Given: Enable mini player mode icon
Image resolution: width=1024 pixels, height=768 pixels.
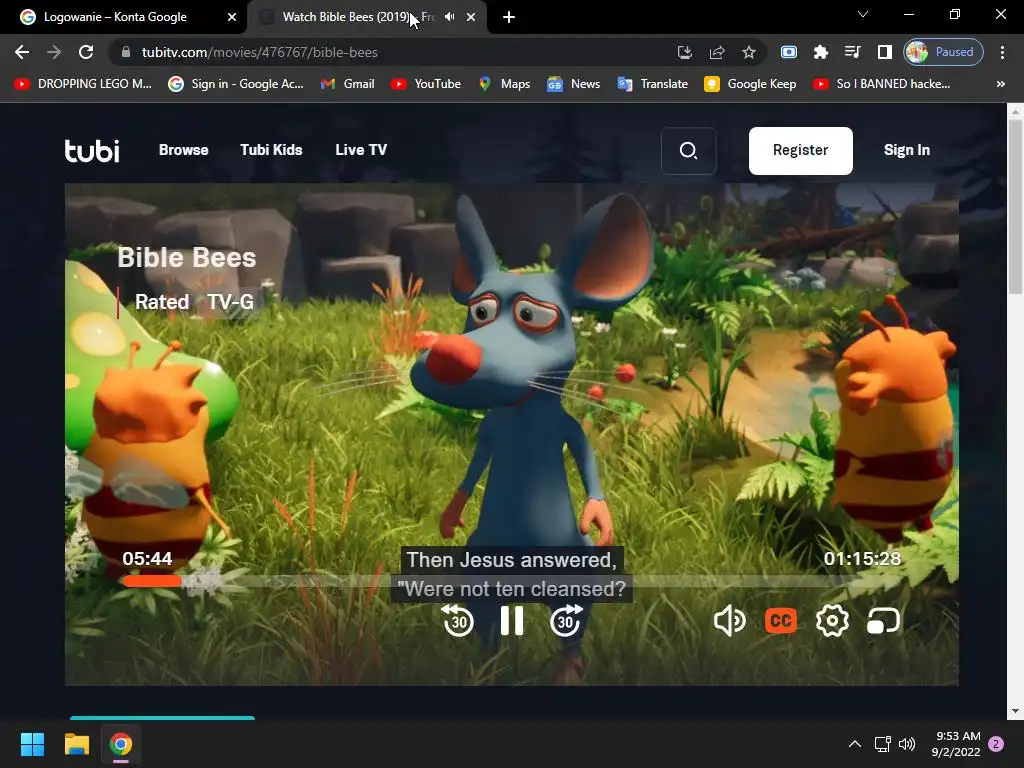Looking at the screenshot, I should click(x=884, y=620).
